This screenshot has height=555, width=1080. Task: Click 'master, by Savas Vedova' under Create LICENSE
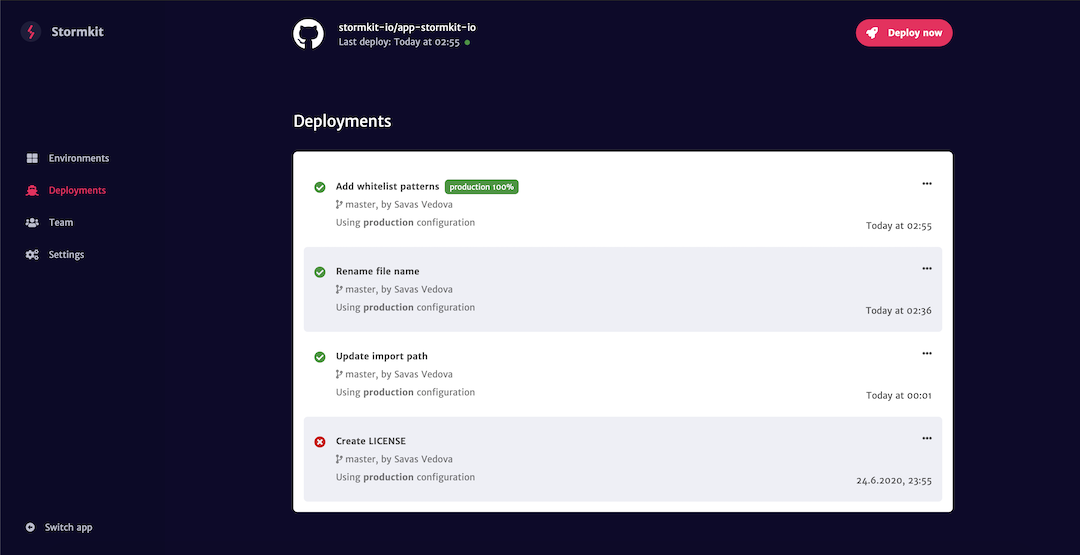pyautogui.click(x=399, y=459)
